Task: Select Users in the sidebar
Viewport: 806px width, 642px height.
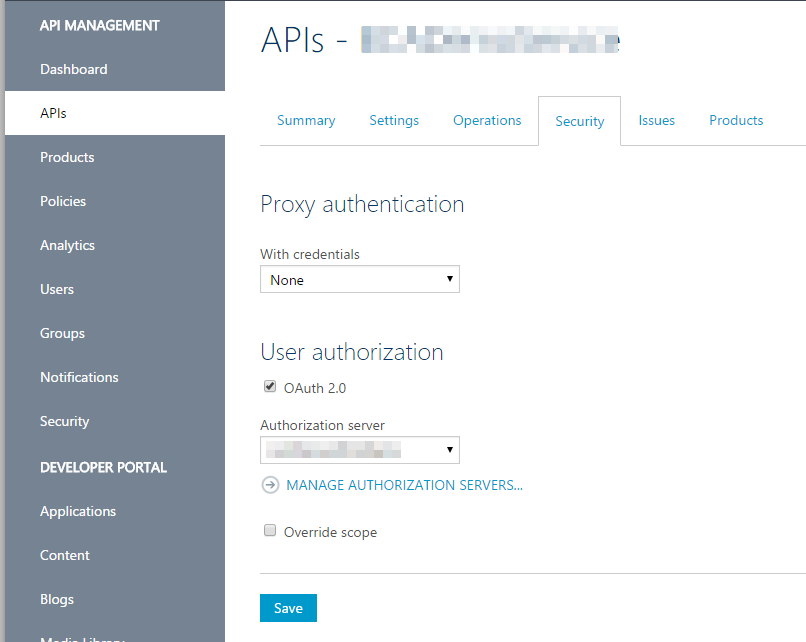Action: coord(57,289)
